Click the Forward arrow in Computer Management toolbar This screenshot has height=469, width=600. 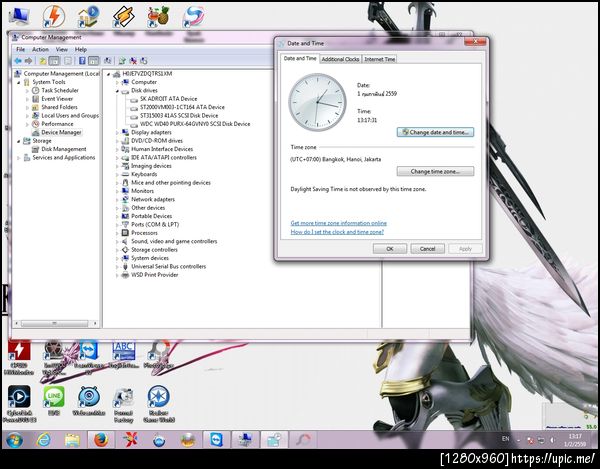(x=28, y=60)
